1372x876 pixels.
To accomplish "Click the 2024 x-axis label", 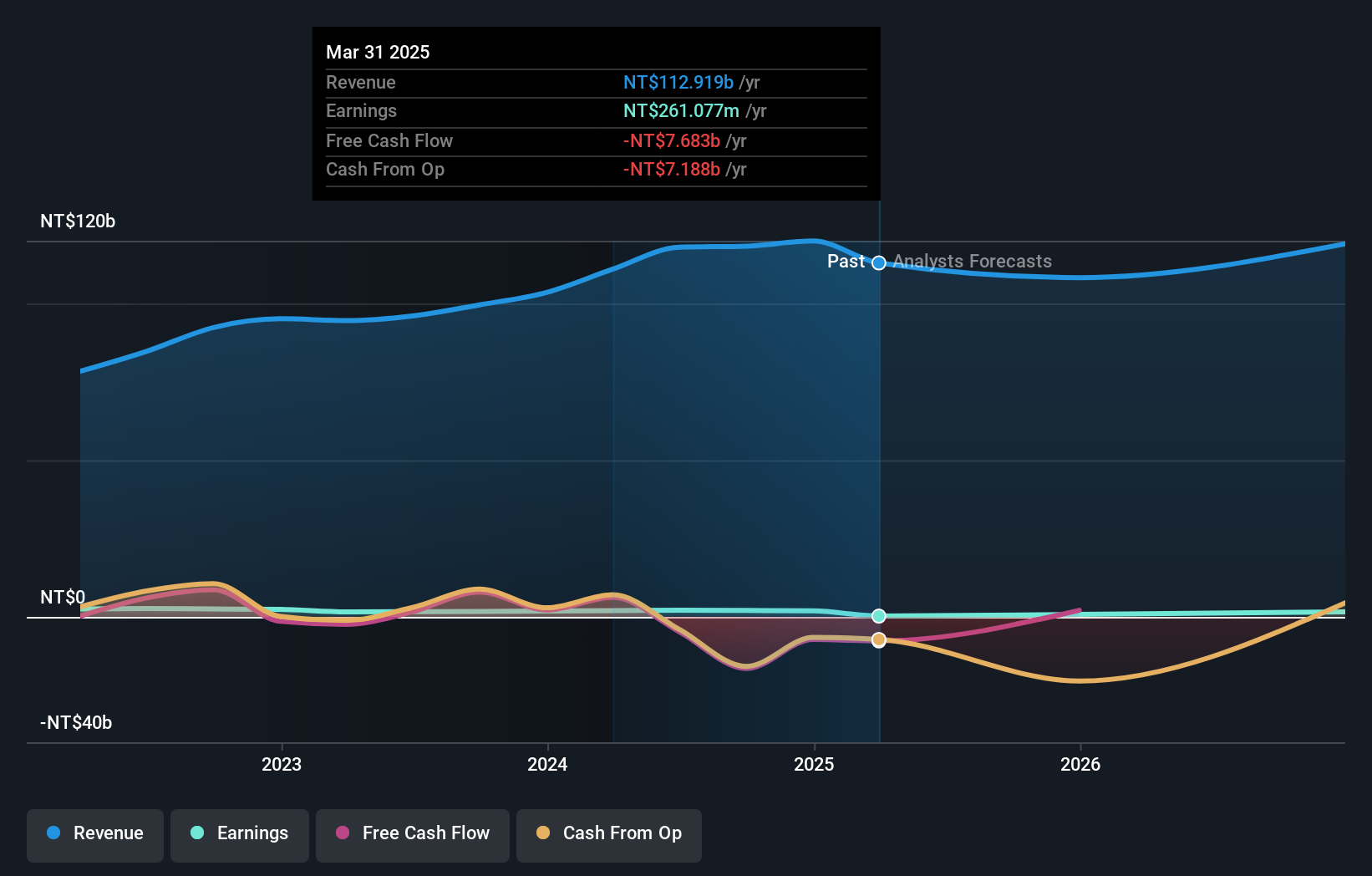I will pyautogui.click(x=547, y=764).
